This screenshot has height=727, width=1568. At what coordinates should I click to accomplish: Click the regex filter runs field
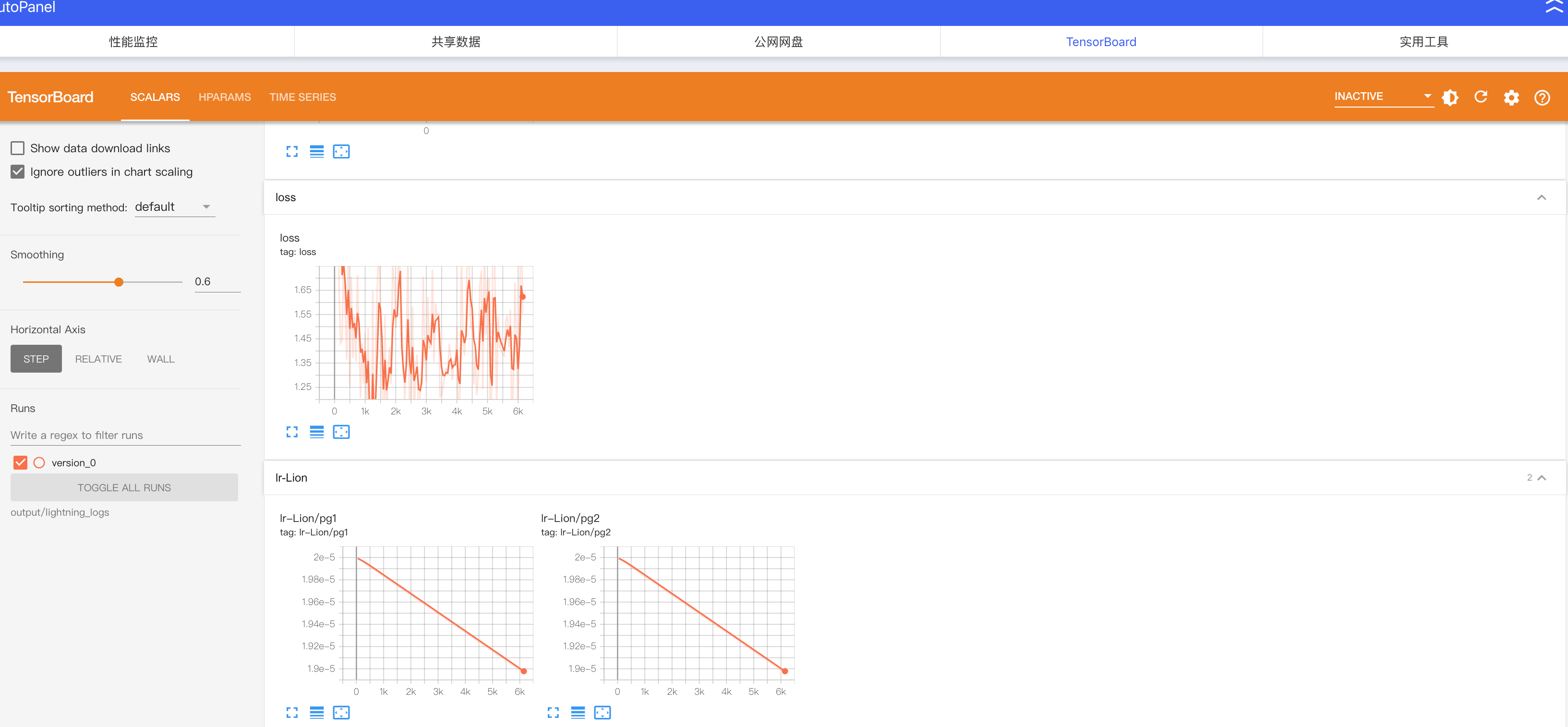125,435
